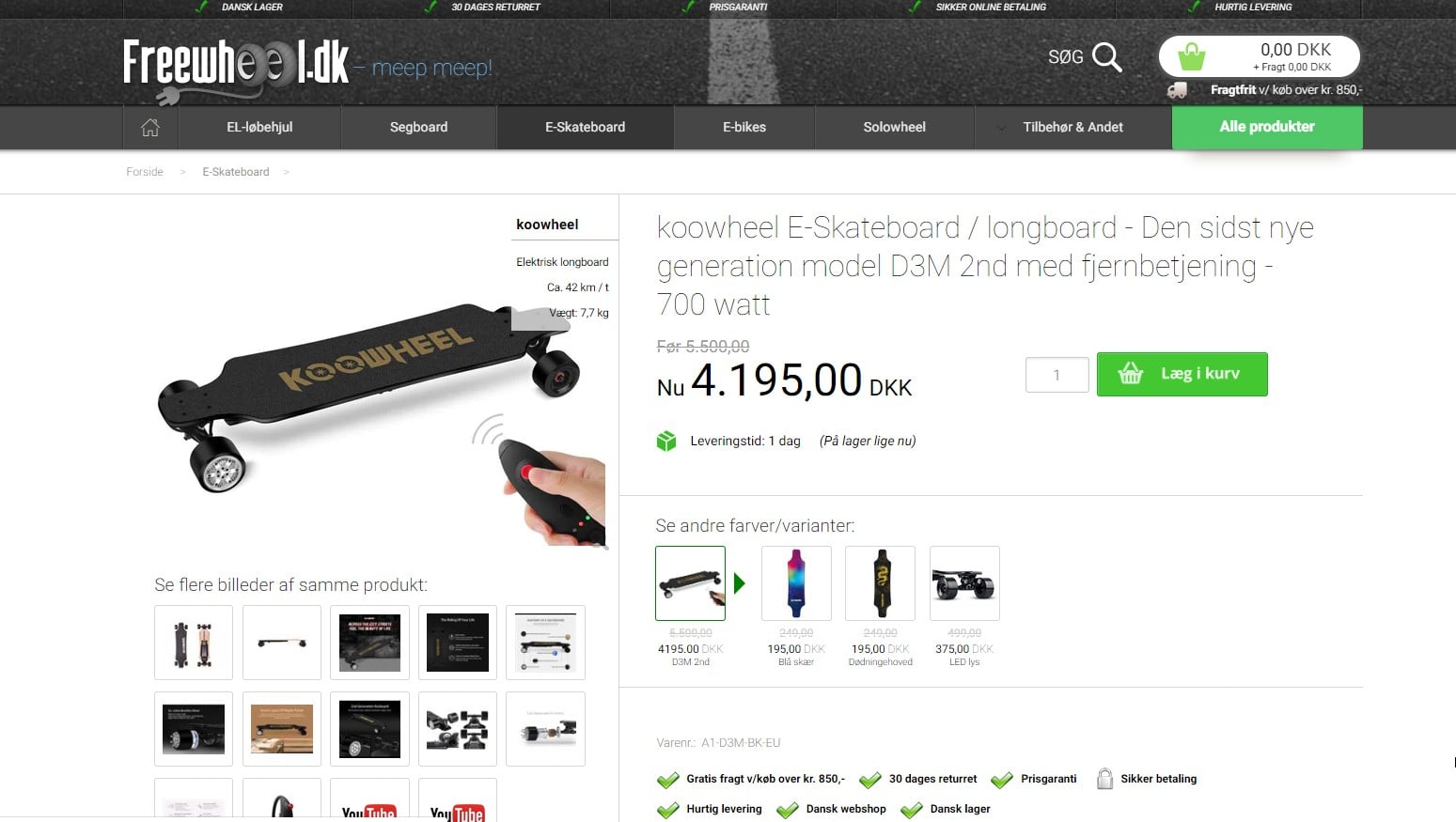Image resolution: width=1456 pixels, height=822 pixels.
Task: Click the Læg i kurv button
Action: pos(1182,374)
